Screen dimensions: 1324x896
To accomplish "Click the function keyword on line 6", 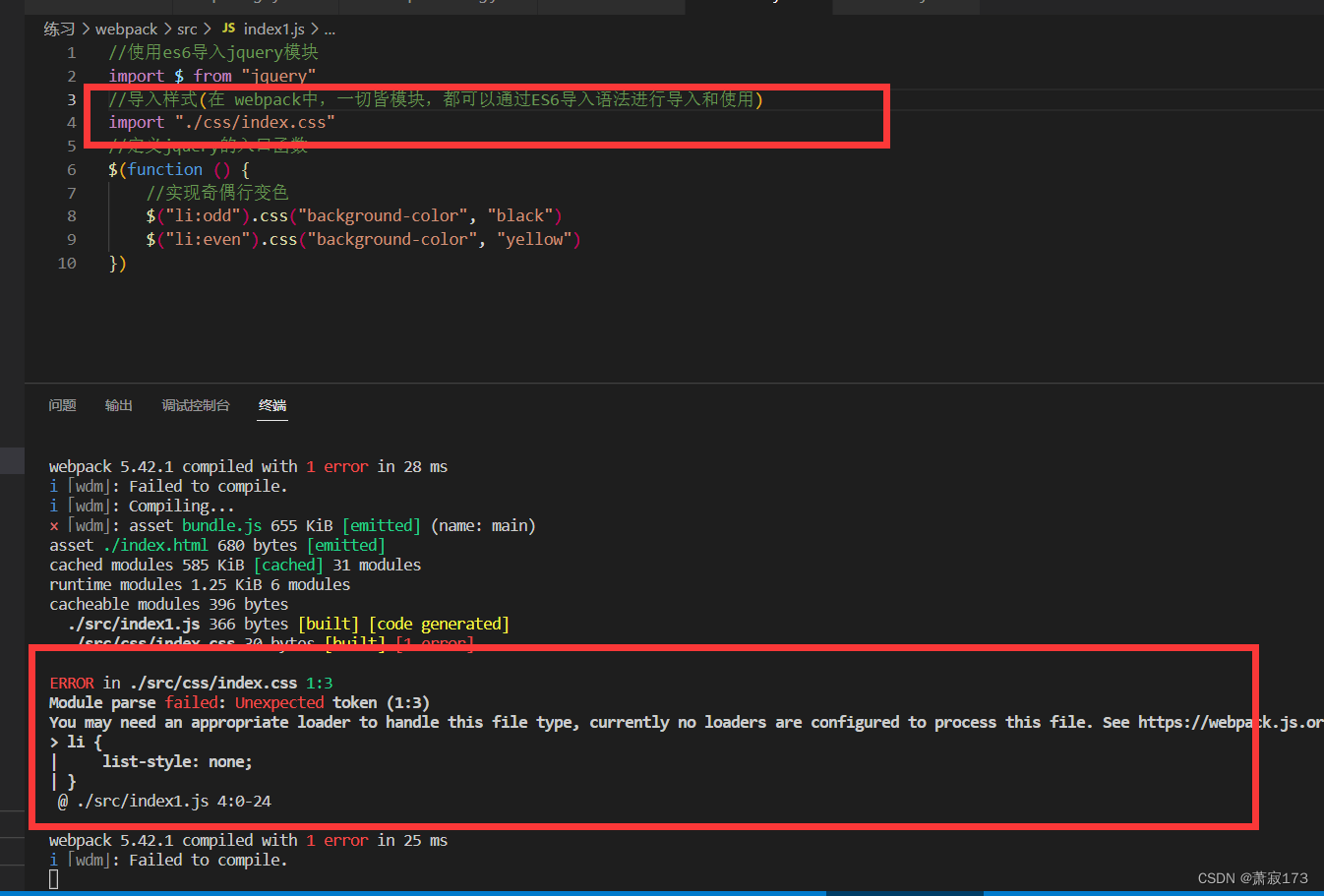I will 165,169.
